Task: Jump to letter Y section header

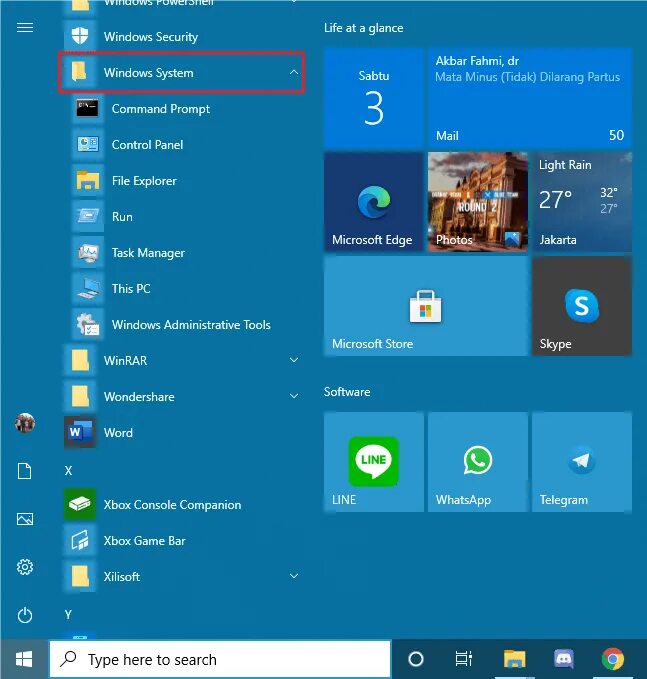Action: pos(68,614)
